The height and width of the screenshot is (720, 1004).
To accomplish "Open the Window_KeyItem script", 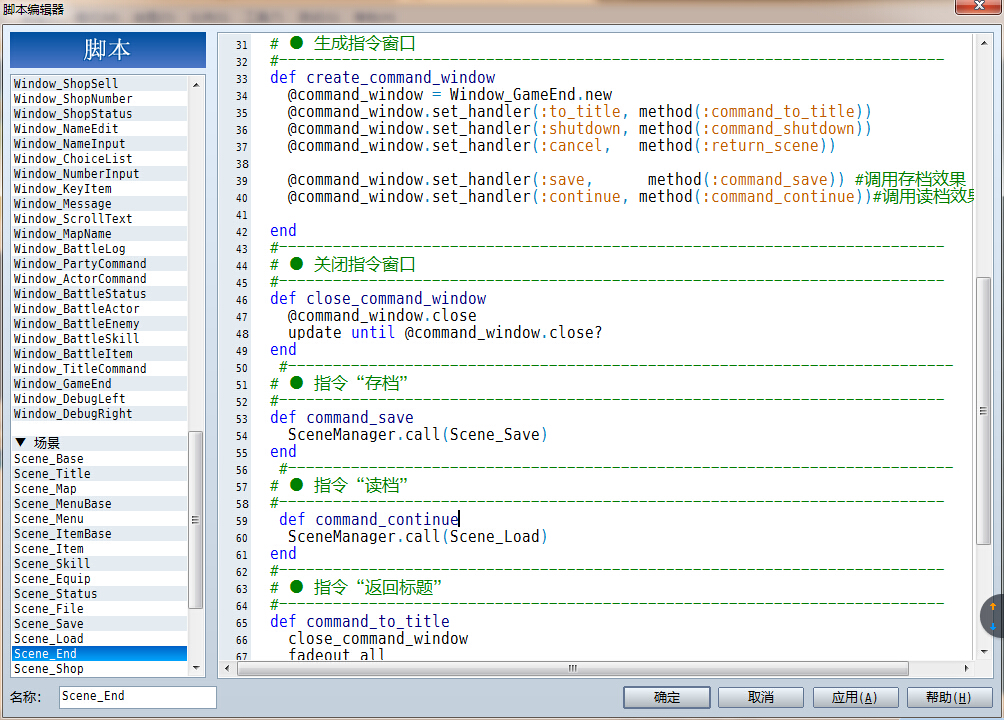I will pyautogui.click(x=99, y=189).
